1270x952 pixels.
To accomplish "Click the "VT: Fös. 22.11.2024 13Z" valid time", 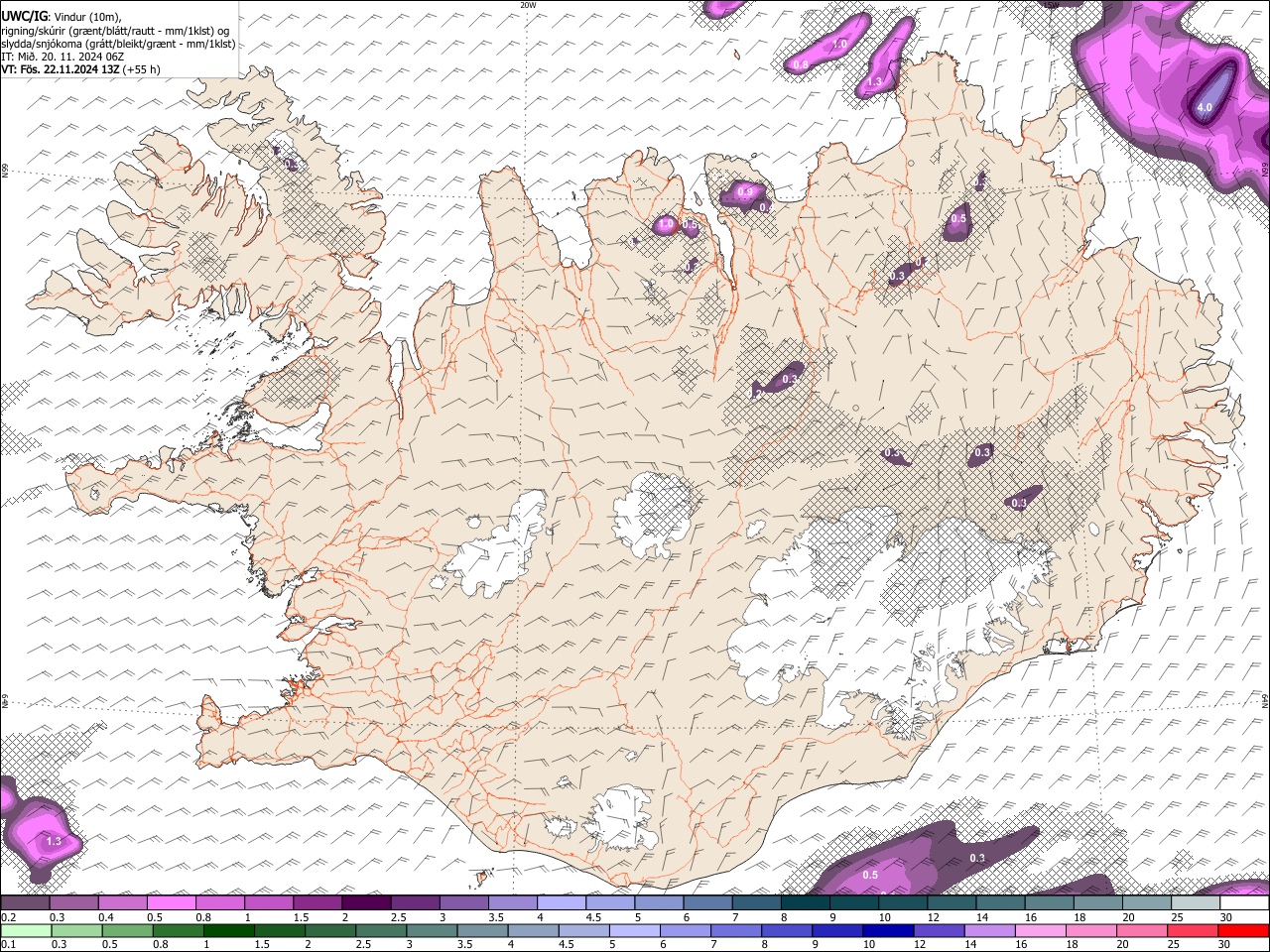I will [x=61, y=69].
